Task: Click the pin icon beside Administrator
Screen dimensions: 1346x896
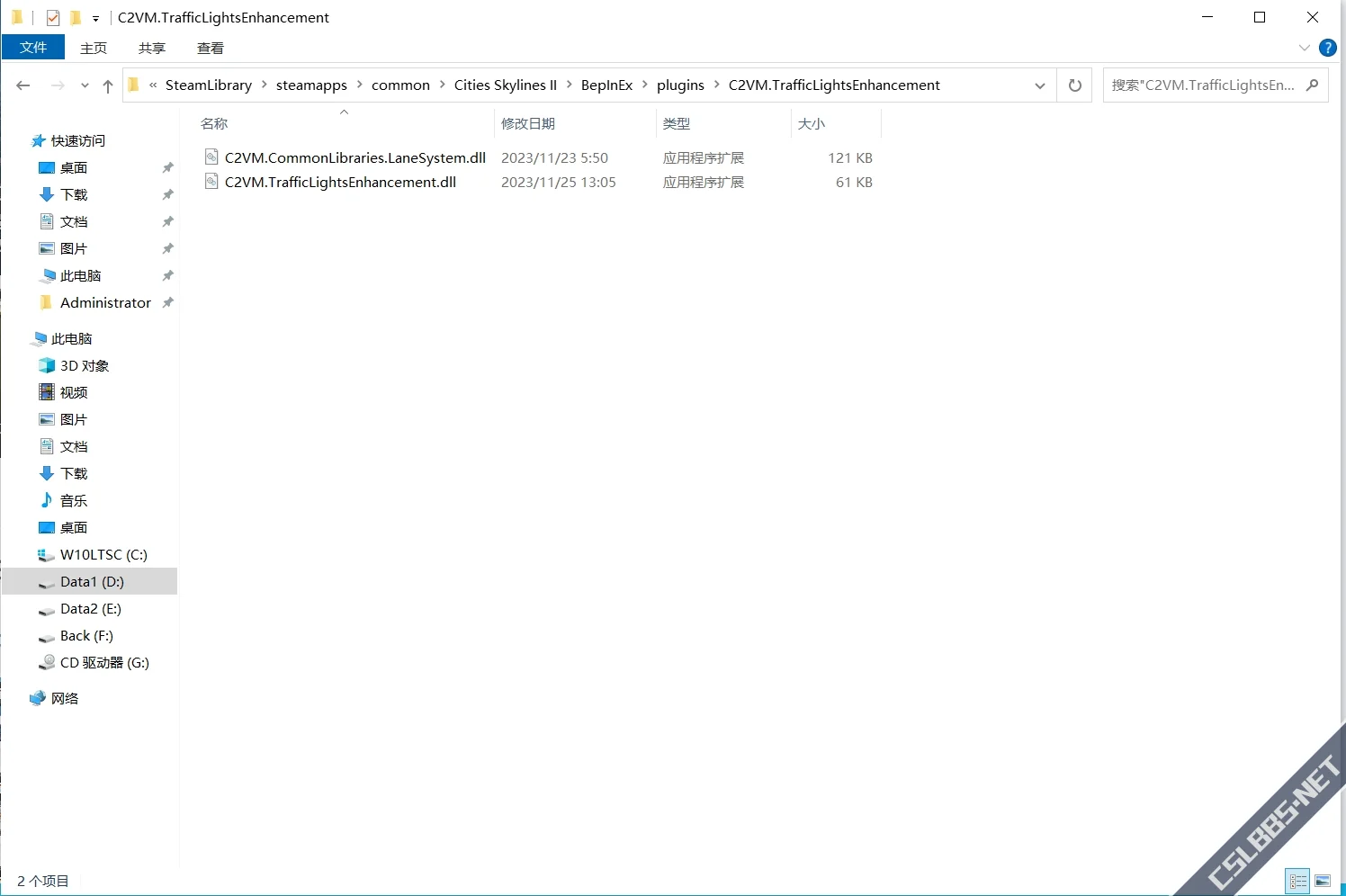Action: click(167, 303)
